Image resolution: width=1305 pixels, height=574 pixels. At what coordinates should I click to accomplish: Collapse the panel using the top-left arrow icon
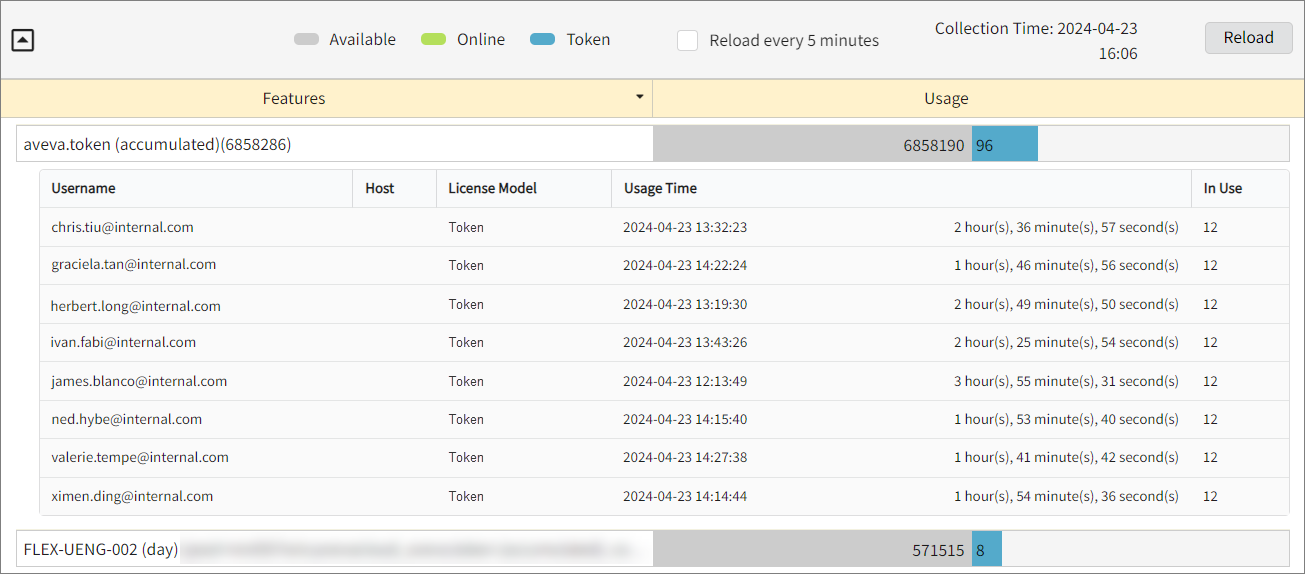[x=24, y=40]
